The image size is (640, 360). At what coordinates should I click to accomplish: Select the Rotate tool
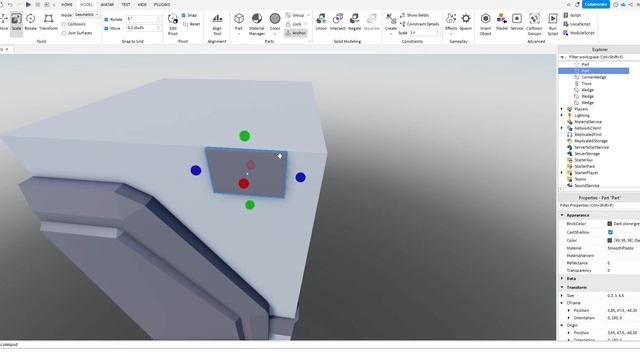pyautogui.click(x=31, y=22)
